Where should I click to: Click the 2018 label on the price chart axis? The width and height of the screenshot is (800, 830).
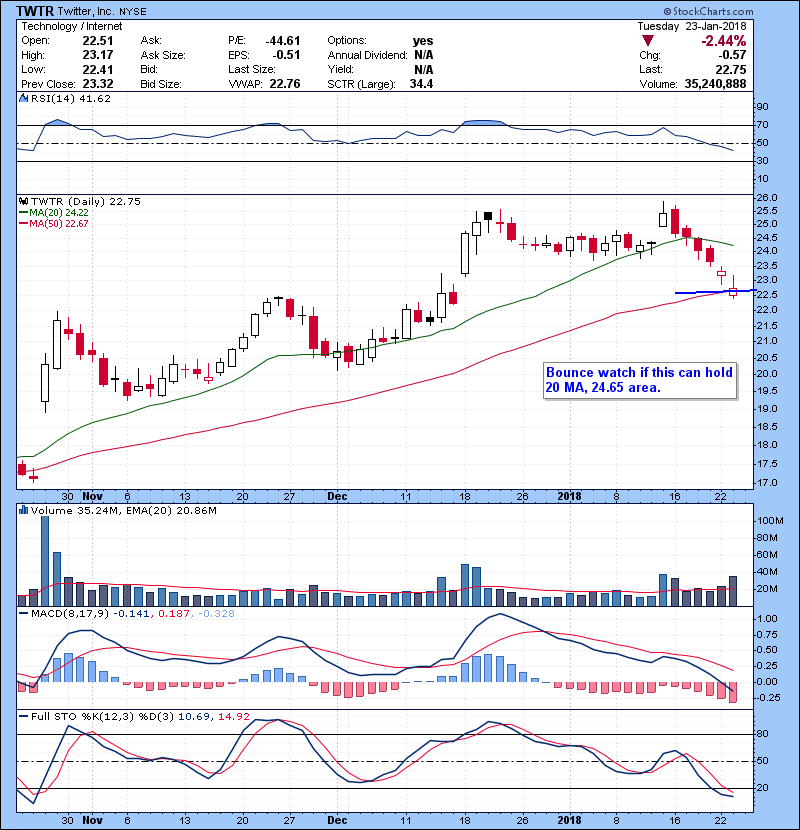(570, 496)
